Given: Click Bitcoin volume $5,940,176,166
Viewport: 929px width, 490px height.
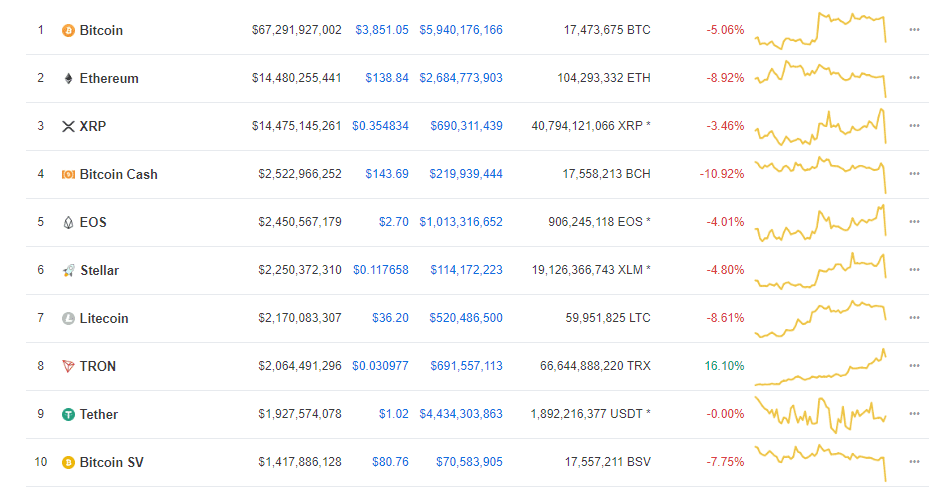Looking at the screenshot, I should pos(461,30).
